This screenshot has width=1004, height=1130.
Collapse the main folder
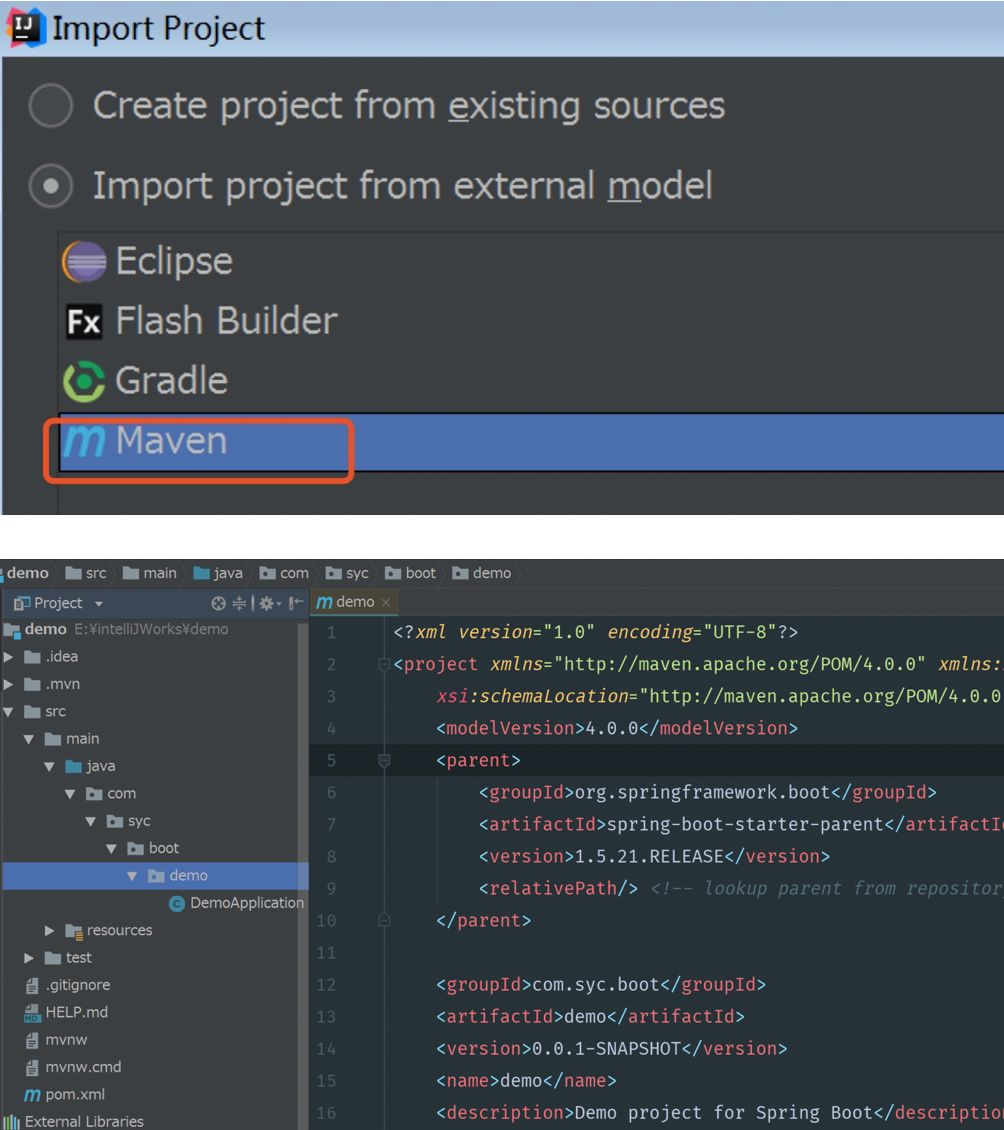29,739
